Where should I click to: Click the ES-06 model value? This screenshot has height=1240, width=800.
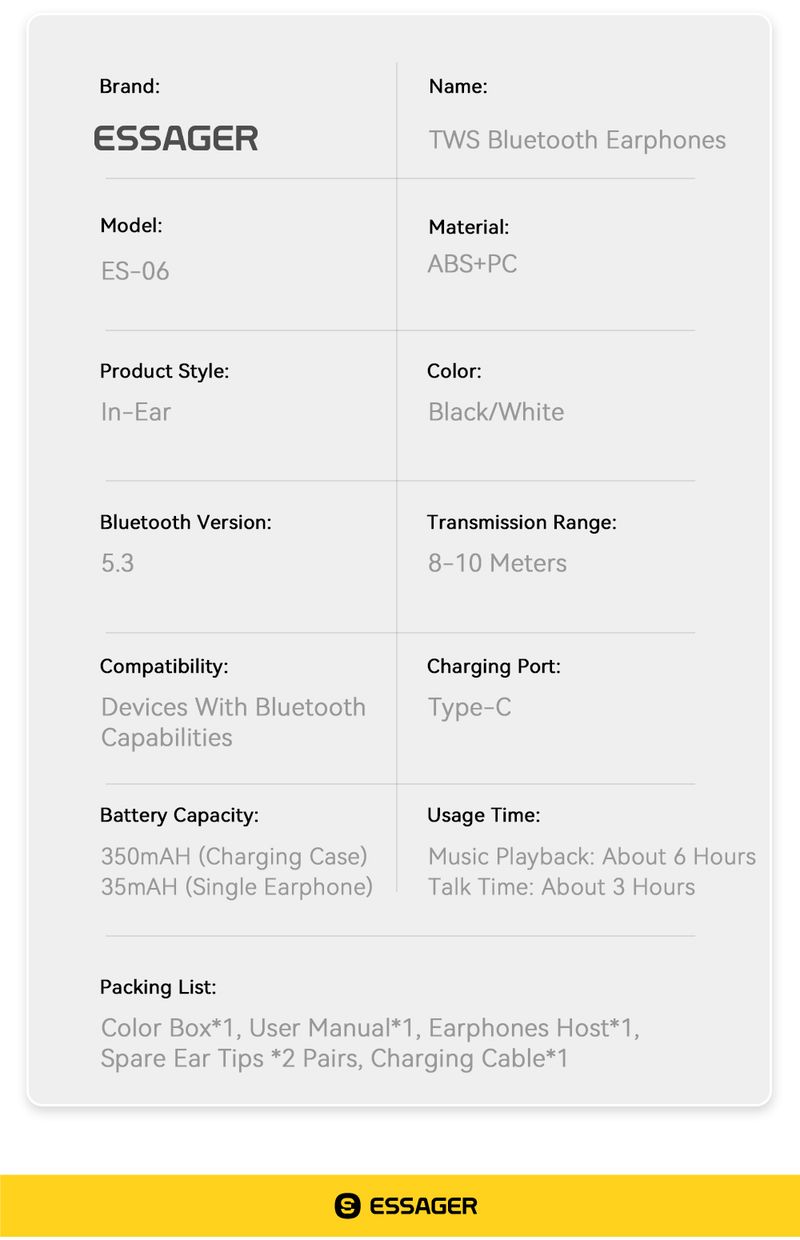coord(135,271)
